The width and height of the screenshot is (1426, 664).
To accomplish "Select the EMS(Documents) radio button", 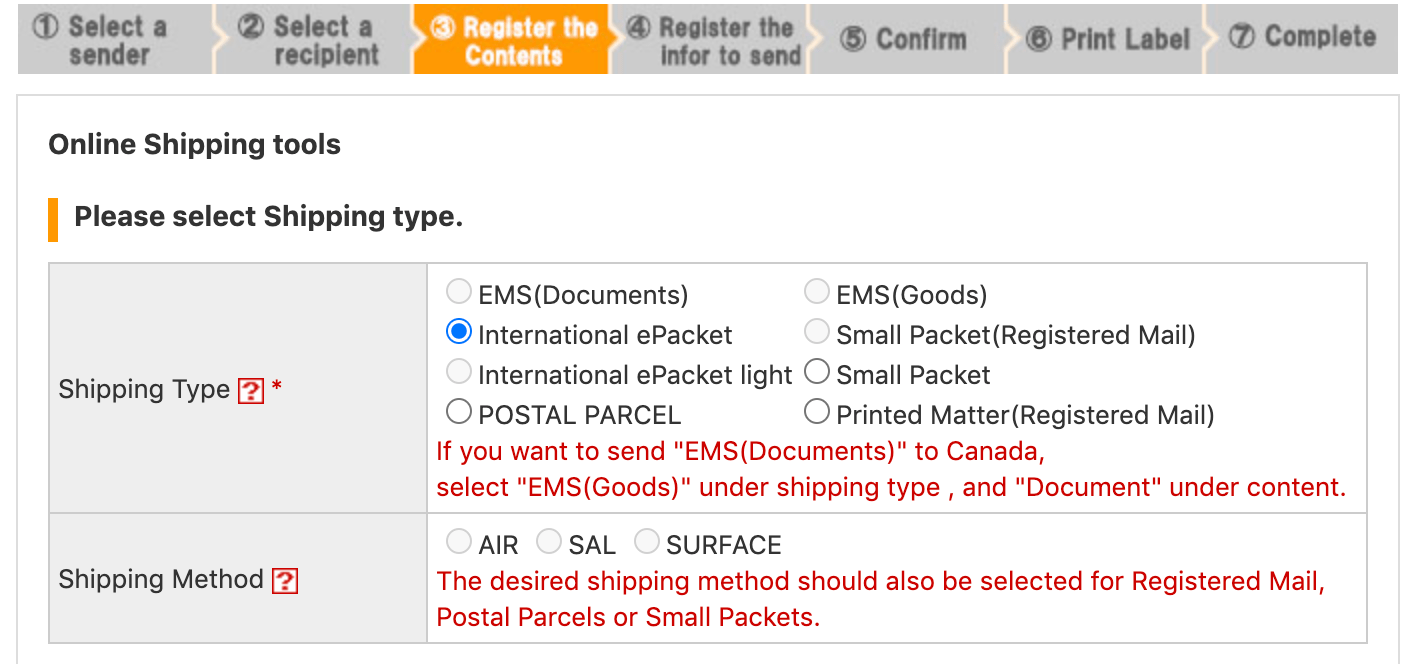I will (x=459, y=292).
